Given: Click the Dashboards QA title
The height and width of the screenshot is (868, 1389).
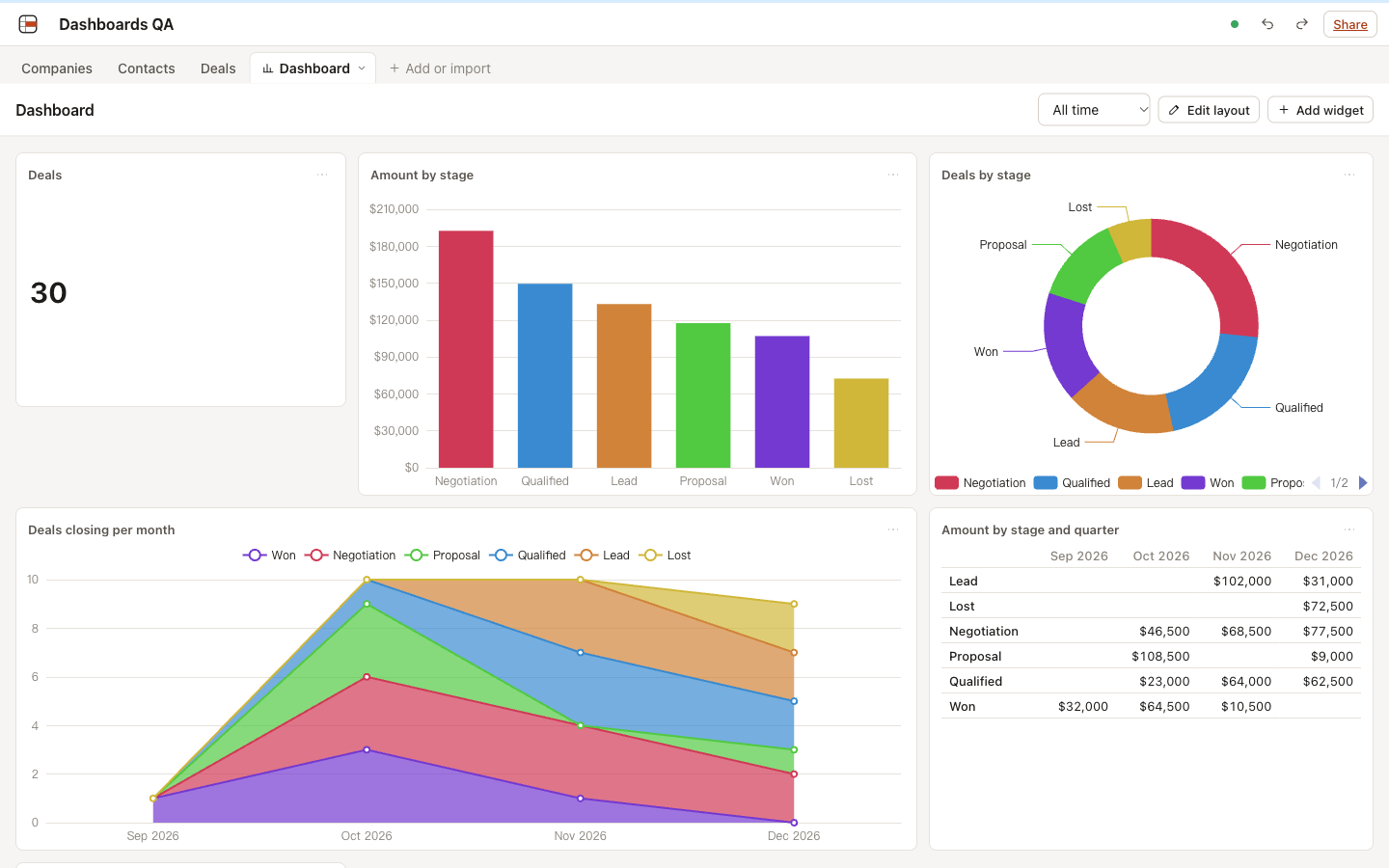Looking at the screenshot, I should 117,24.
